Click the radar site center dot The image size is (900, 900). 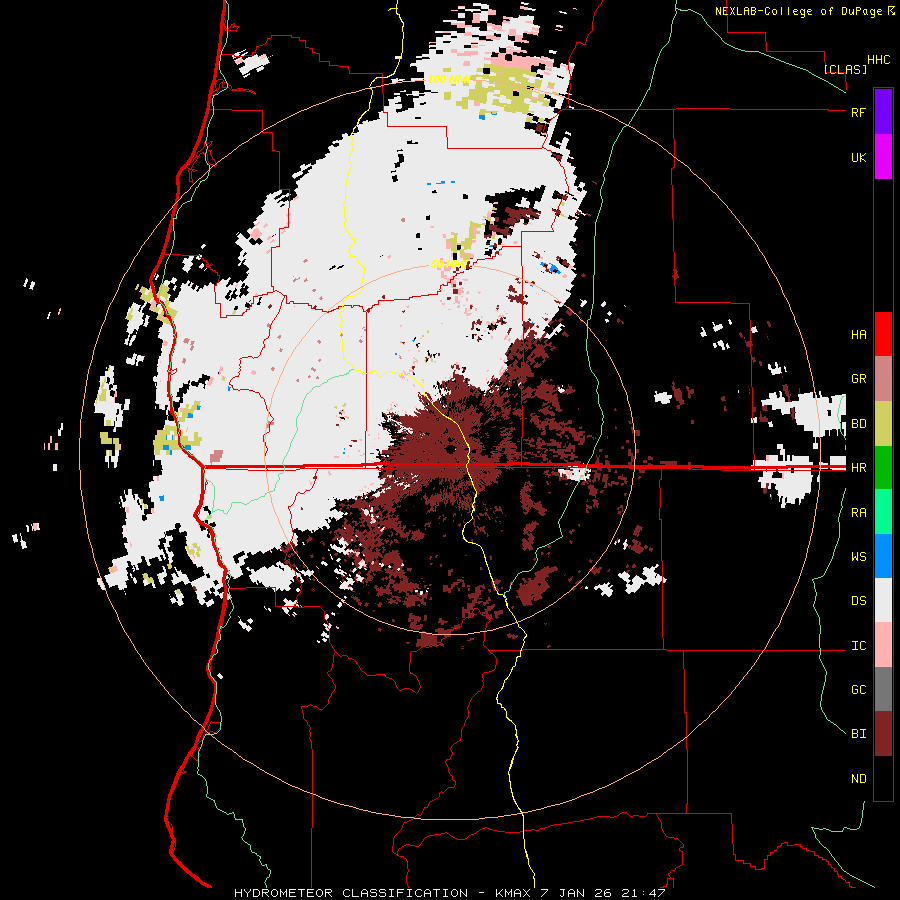tap(450, 449)
